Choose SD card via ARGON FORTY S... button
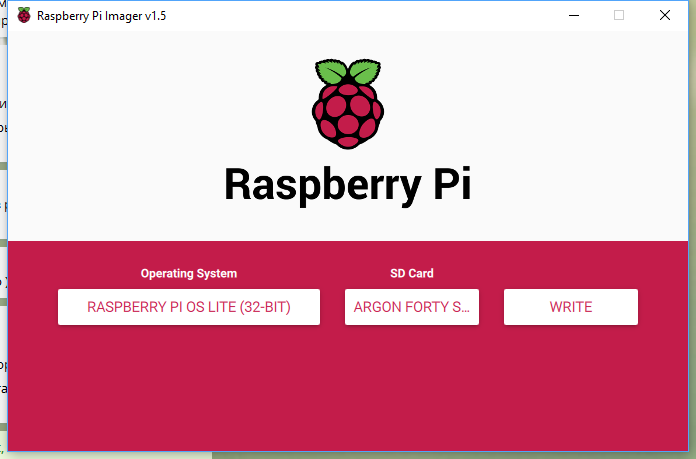696x459 pixels. (412, 307)
